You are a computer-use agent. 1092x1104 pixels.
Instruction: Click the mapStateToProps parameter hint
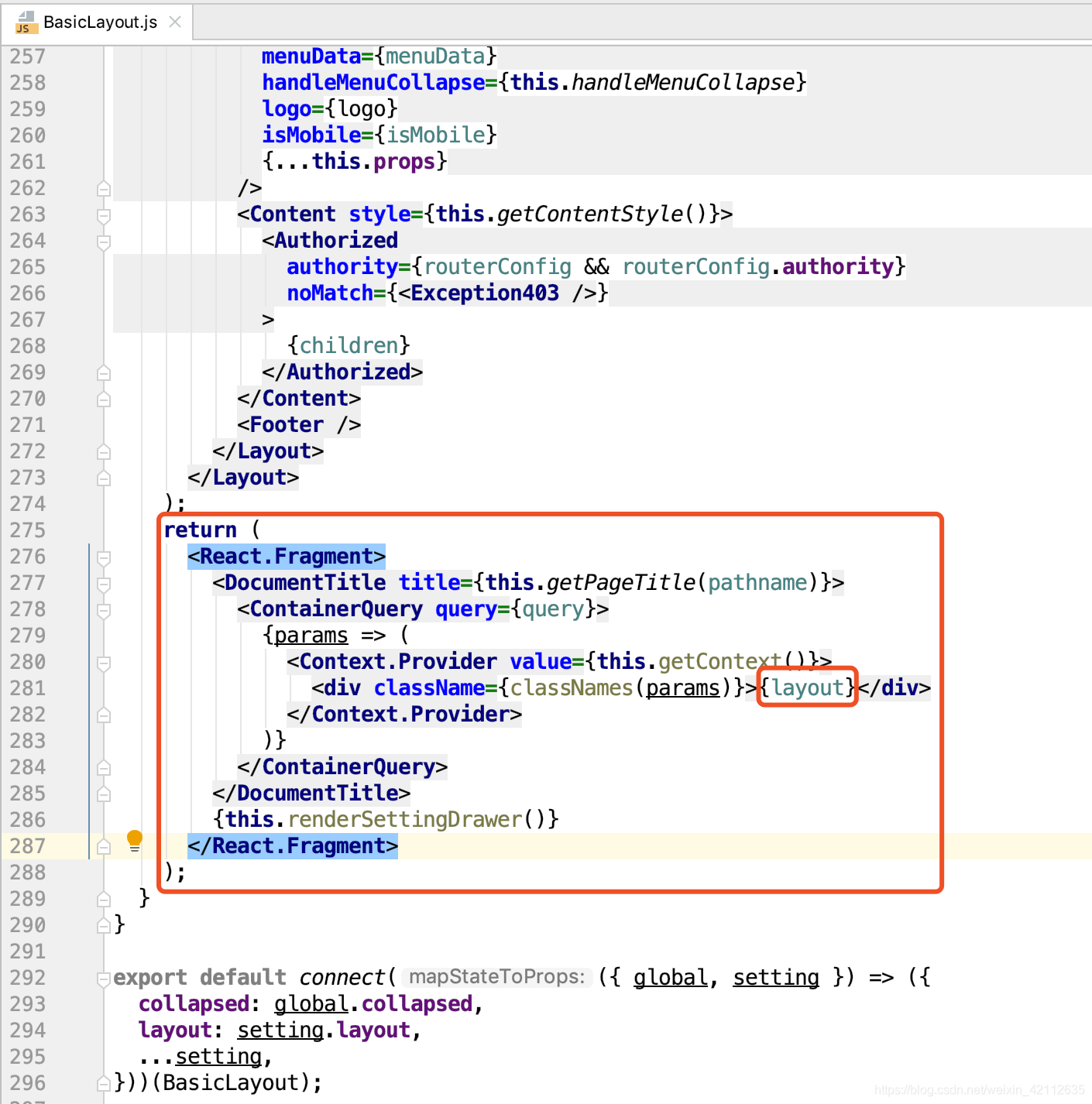(x=497, y=977)
